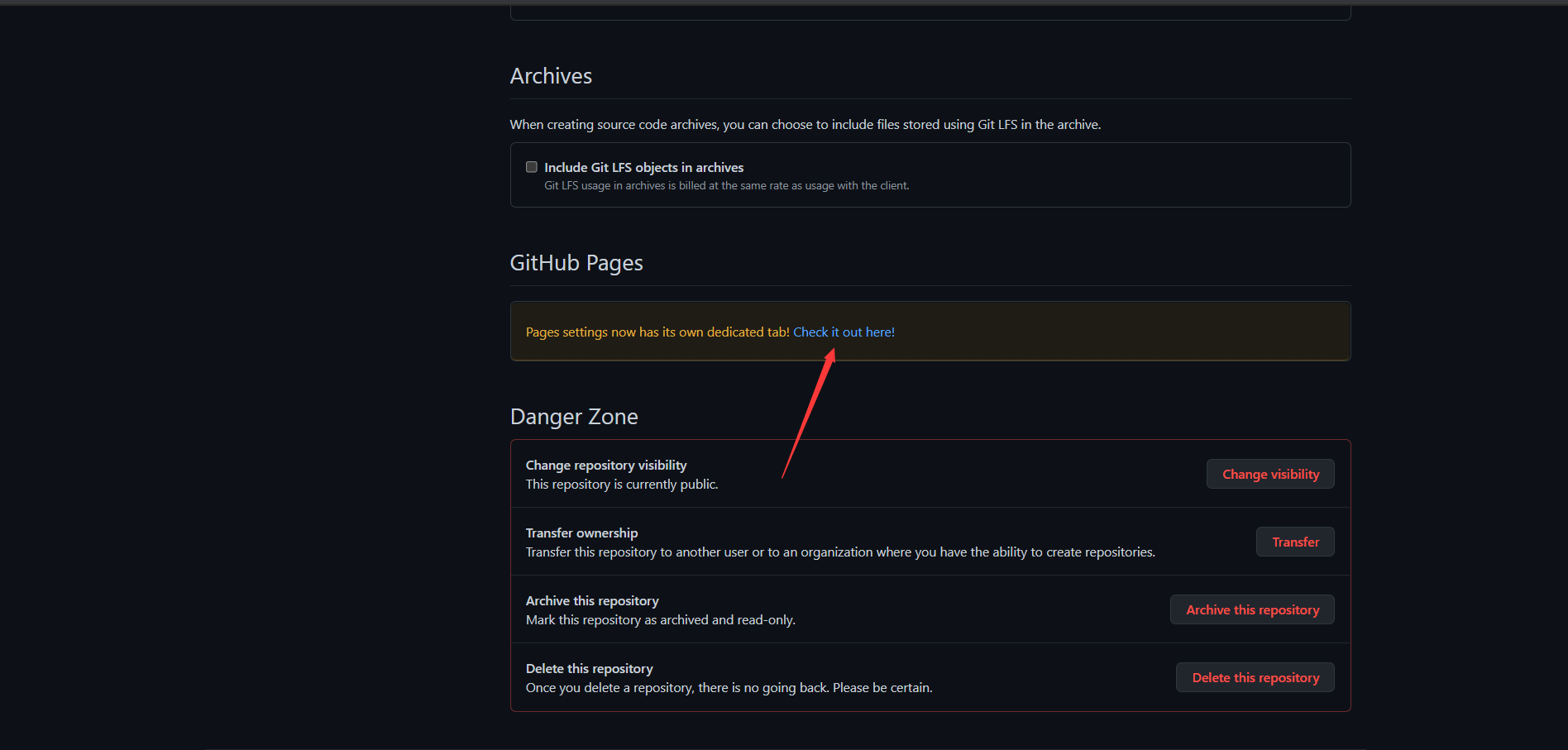
Task: Click 'Change repository visibility' title
Action: point(606,466)
